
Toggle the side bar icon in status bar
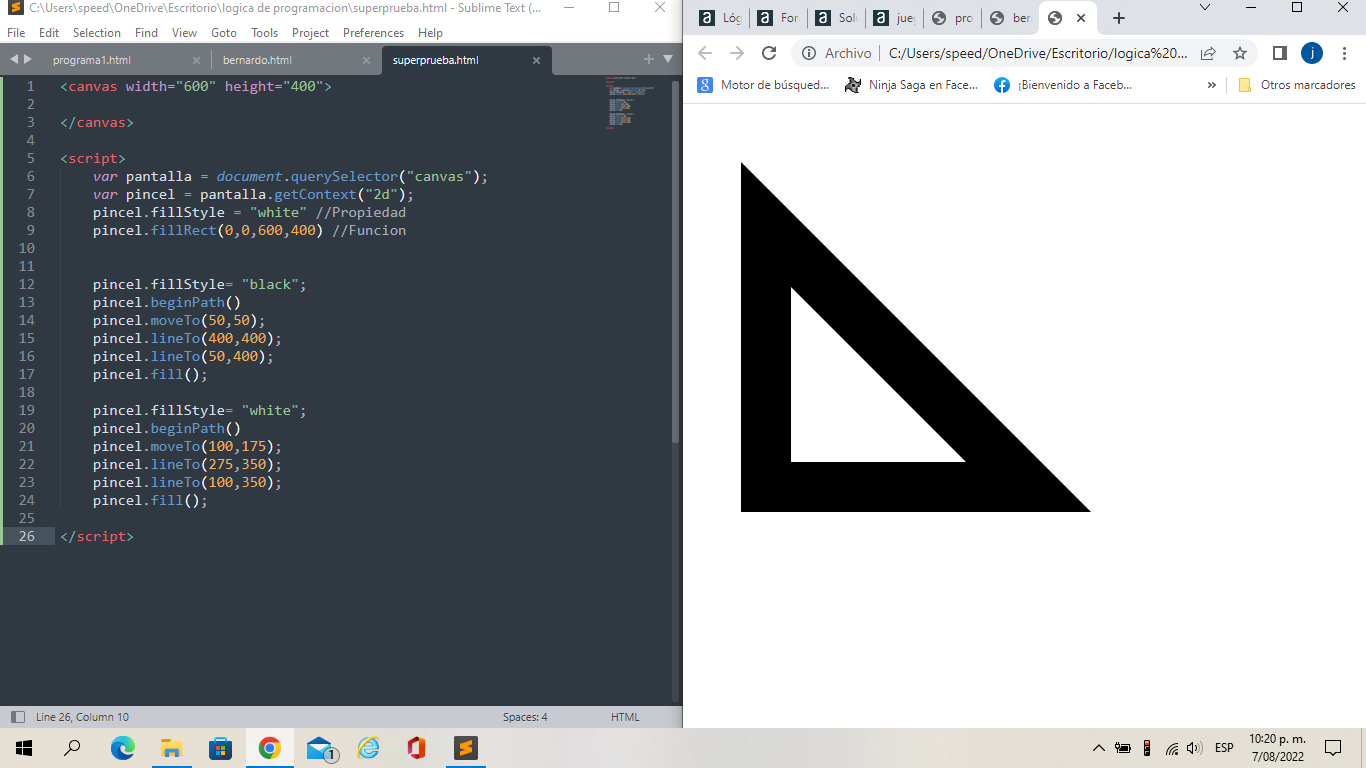click(17, 717)
